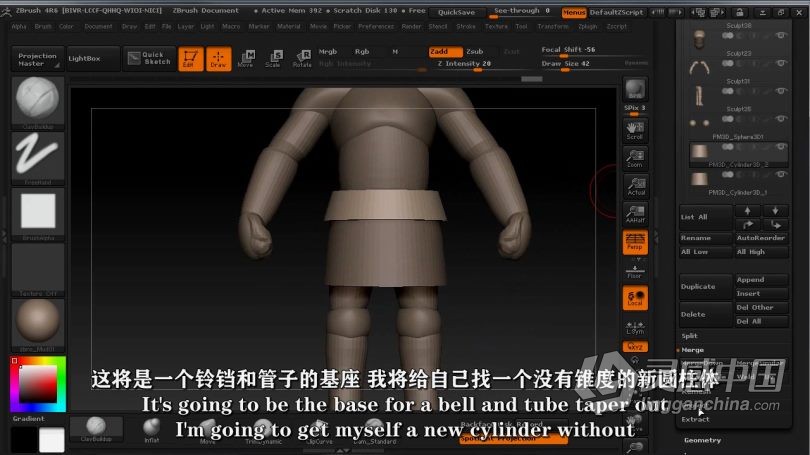Screen dimensions: 810x455
Task: Toggle Local transformations button
Action: [635, 298]
